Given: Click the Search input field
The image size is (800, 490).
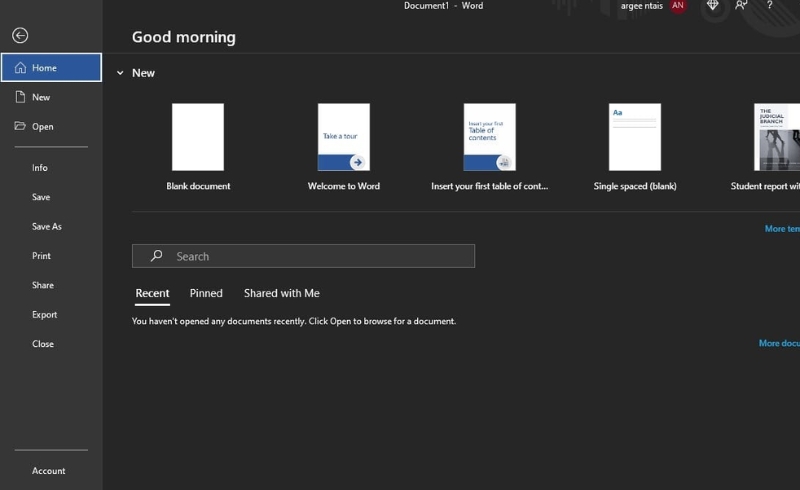Looking at the screenshot, I should pos(304,256).
